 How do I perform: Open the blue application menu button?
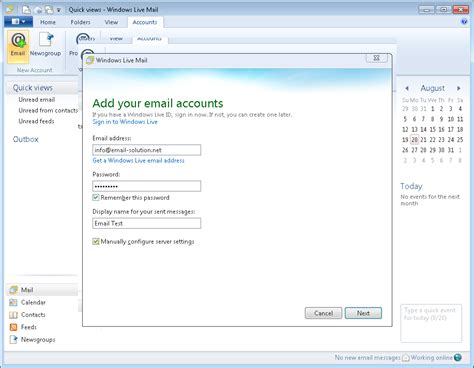(18, 22)
